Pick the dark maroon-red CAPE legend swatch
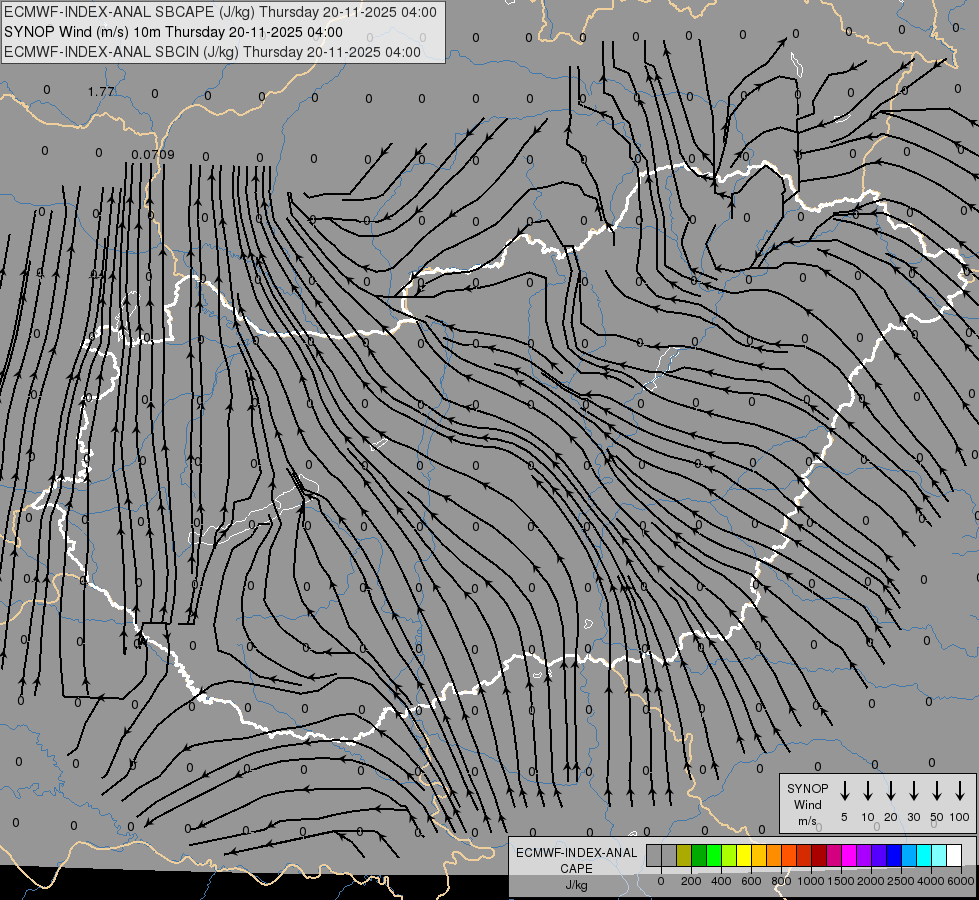 819,855
